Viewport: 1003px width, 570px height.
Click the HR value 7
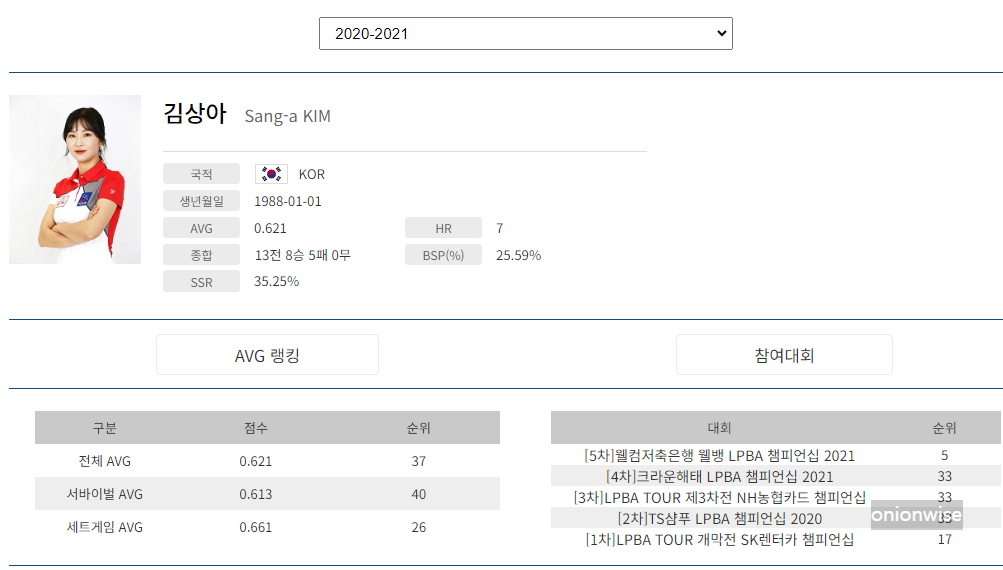500,228
